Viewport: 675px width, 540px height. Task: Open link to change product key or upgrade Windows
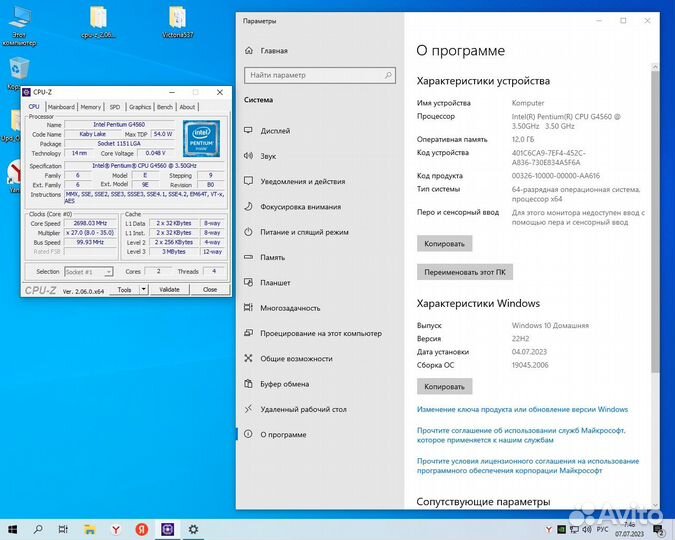(x=522, y=409)
